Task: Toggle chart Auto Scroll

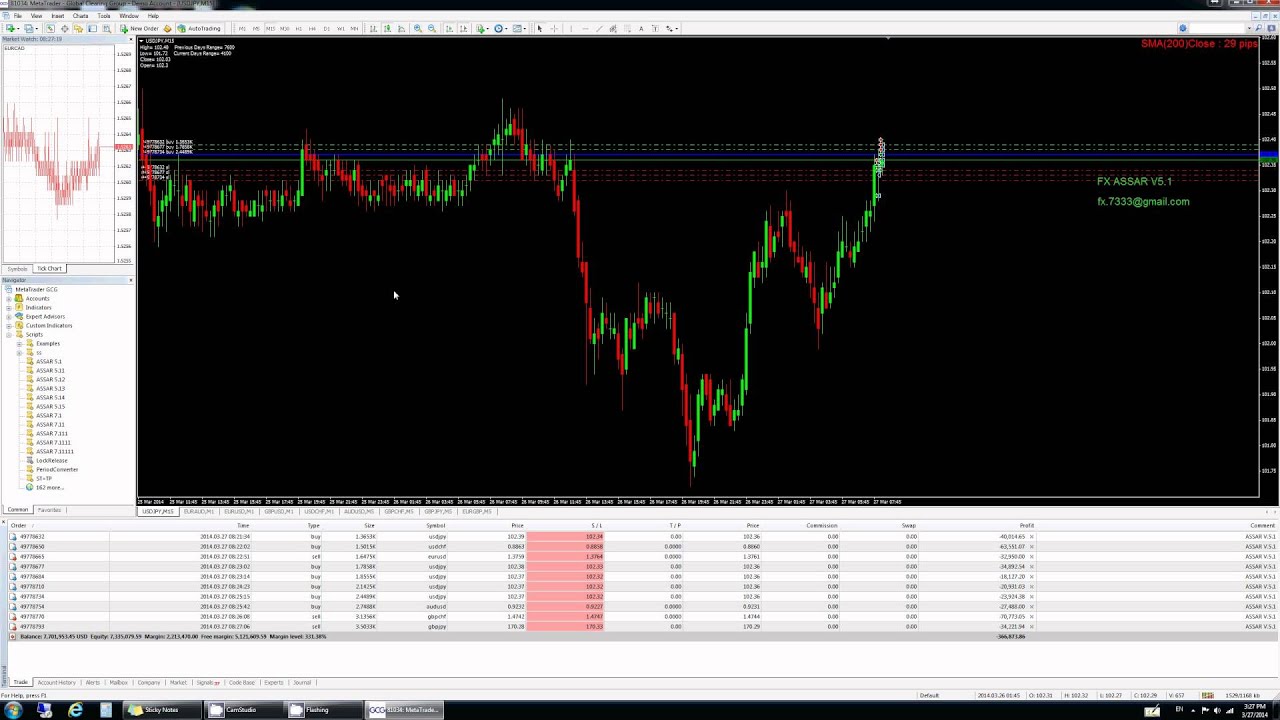Action: coord(449,28)
